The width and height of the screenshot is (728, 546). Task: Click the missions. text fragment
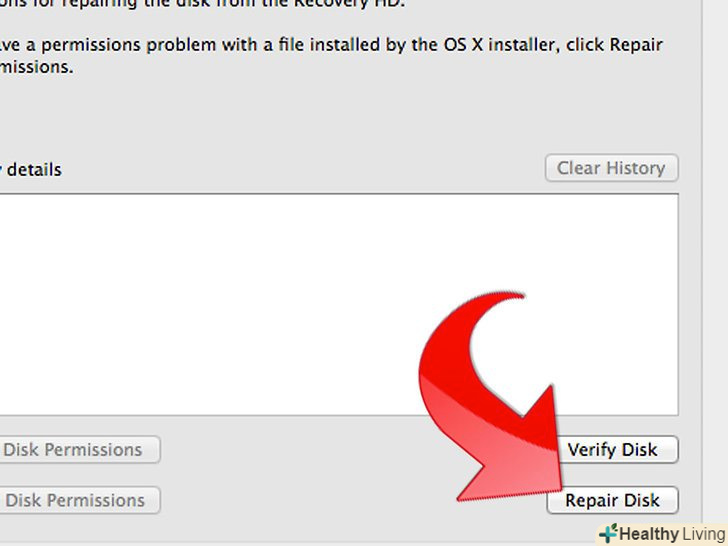click(x=40, y=68)
